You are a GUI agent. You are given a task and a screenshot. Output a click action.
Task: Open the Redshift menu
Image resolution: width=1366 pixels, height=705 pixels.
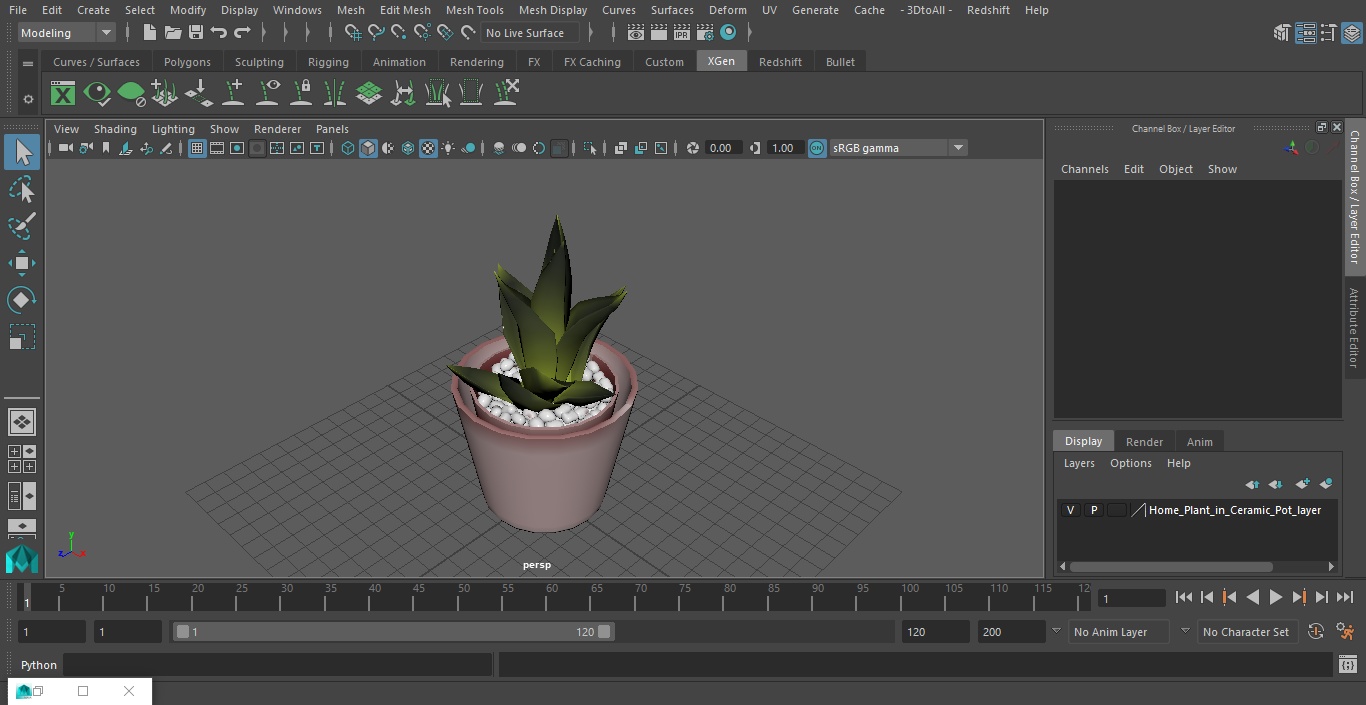coord(988,10)
